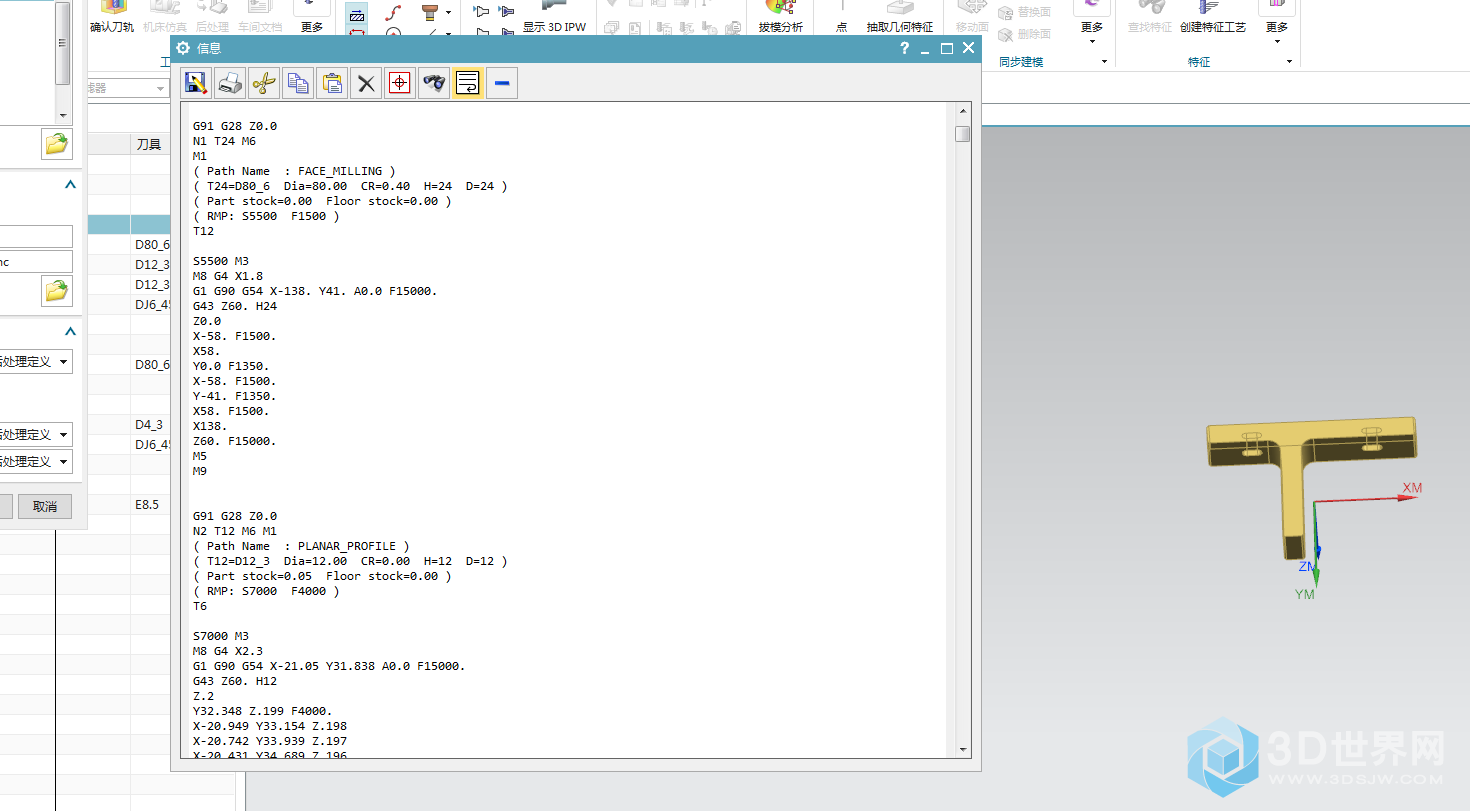The height and width of the screenshot is (811, 1470).
Task: Click the left panel vertical scrollbar thumb
Action: 63,43
